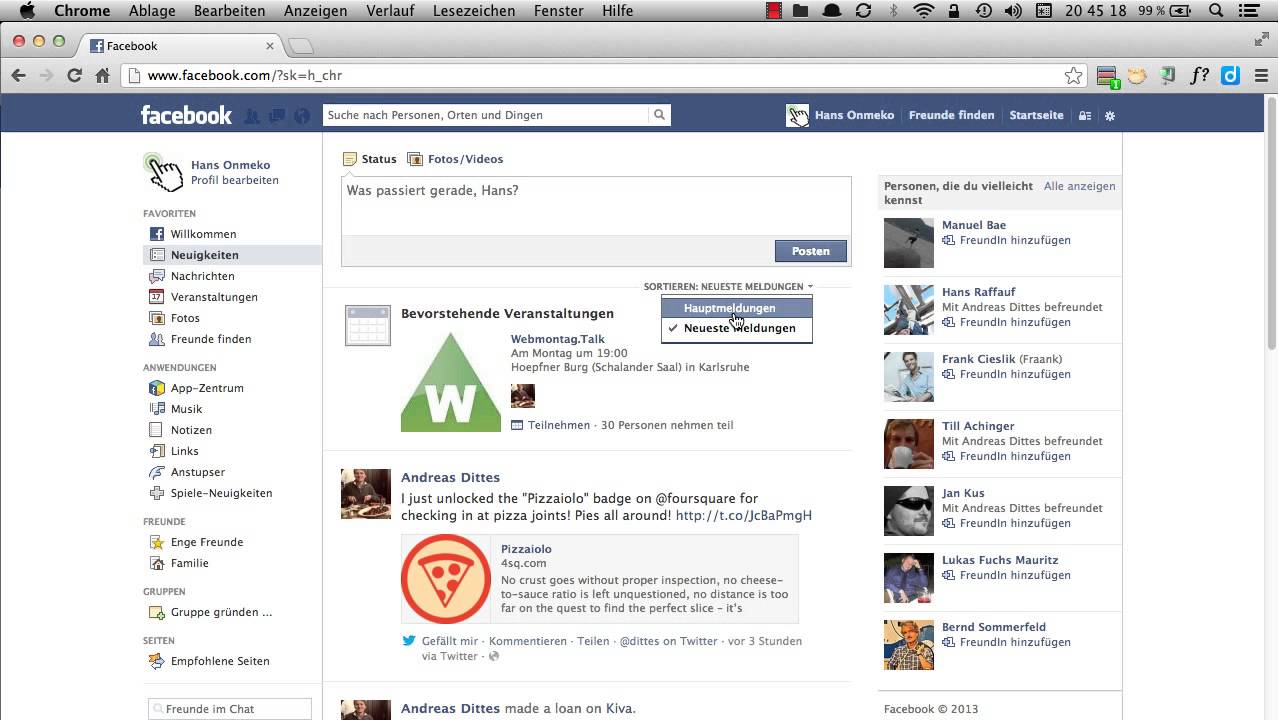Open Spotlight search in menu bar
This screenshot has height=720, width=1278.
pos(1217,11)
